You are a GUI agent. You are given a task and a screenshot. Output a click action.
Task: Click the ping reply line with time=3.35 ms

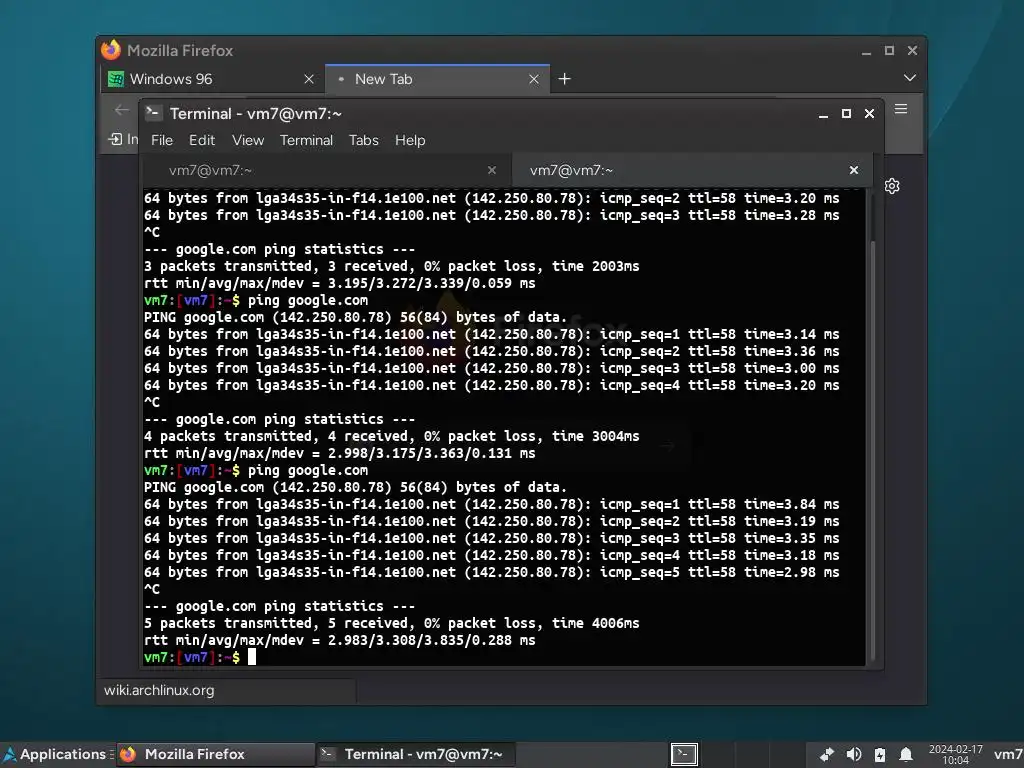click(492, 539)
